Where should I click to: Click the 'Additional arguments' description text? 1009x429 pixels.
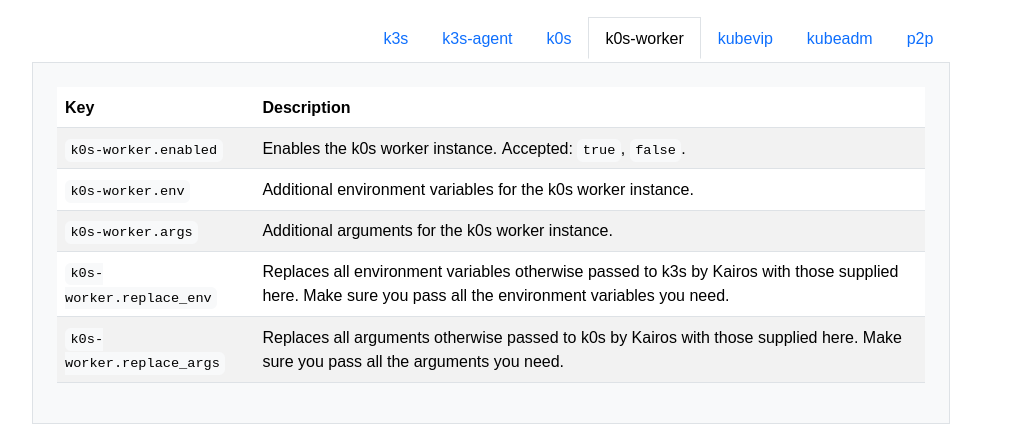[x=437, y=230]
